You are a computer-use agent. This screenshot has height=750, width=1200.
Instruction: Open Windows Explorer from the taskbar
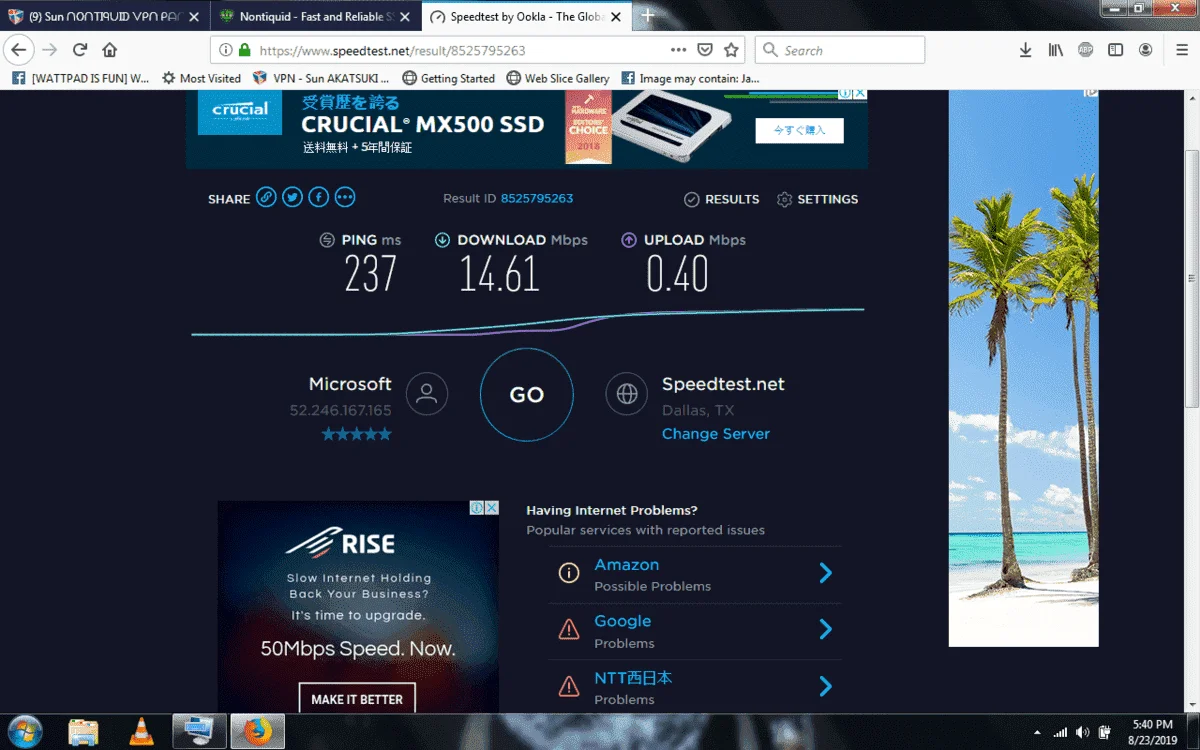[x=84, y=732]
